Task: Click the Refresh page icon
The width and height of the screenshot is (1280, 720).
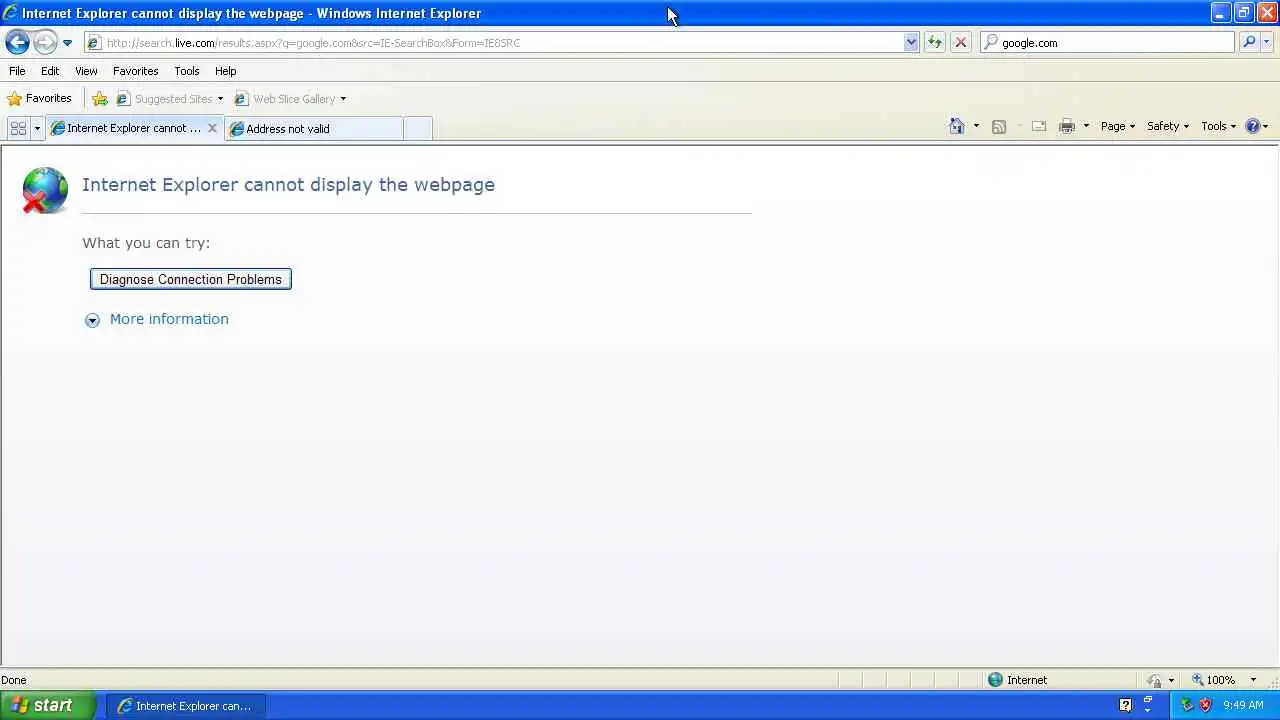Action: click(x=935, y=43)
